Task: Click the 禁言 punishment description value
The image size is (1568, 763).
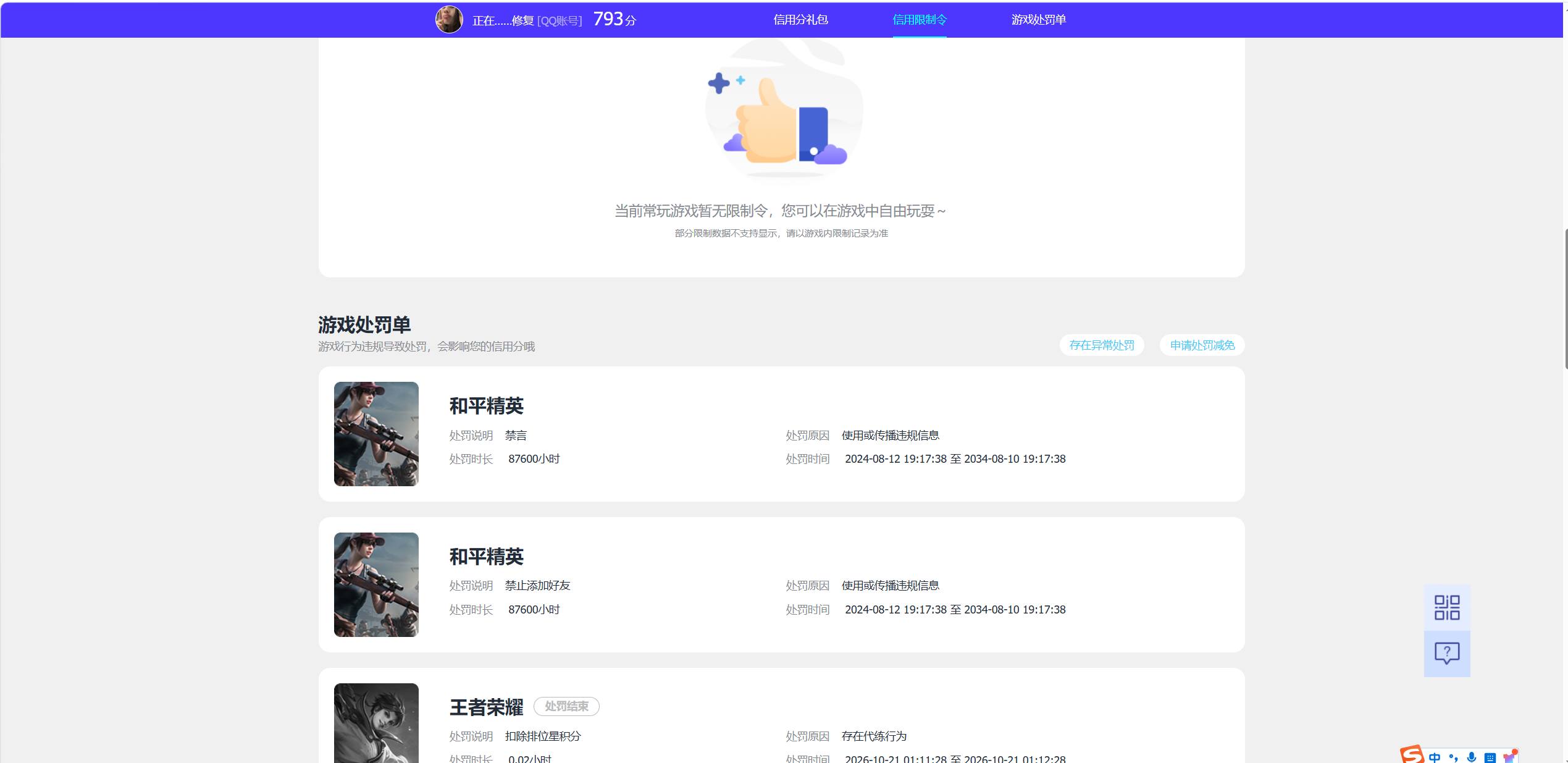Action: click(516, 436)
